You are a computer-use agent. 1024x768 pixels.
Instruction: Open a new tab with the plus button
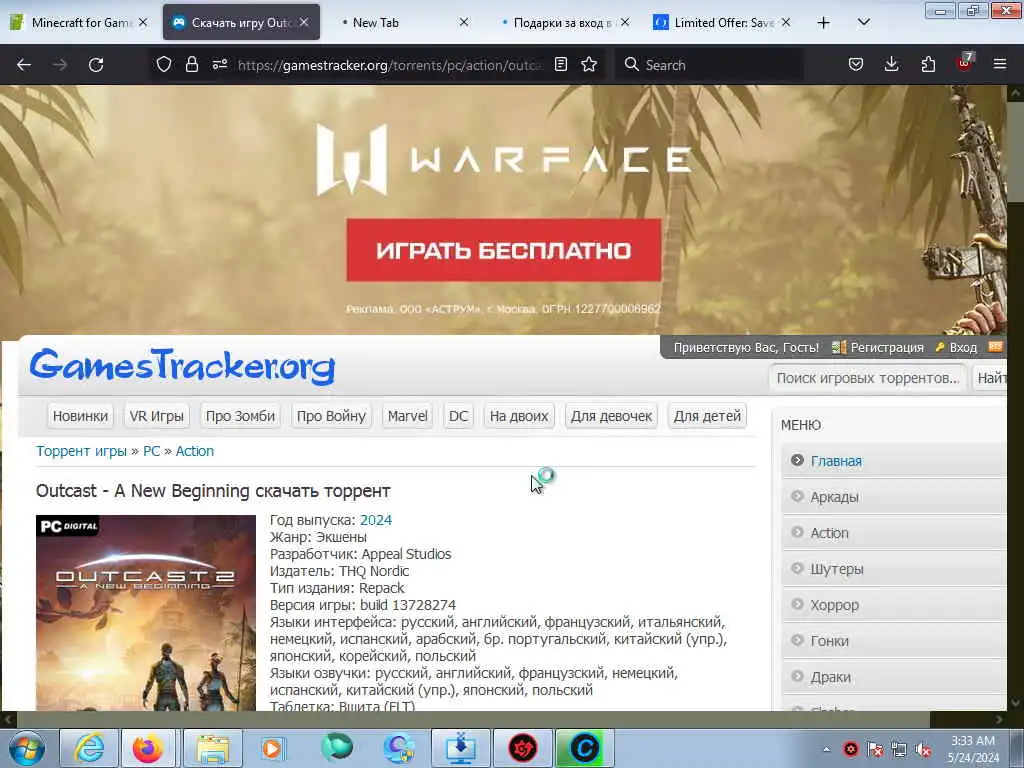(x=824, y=22)
